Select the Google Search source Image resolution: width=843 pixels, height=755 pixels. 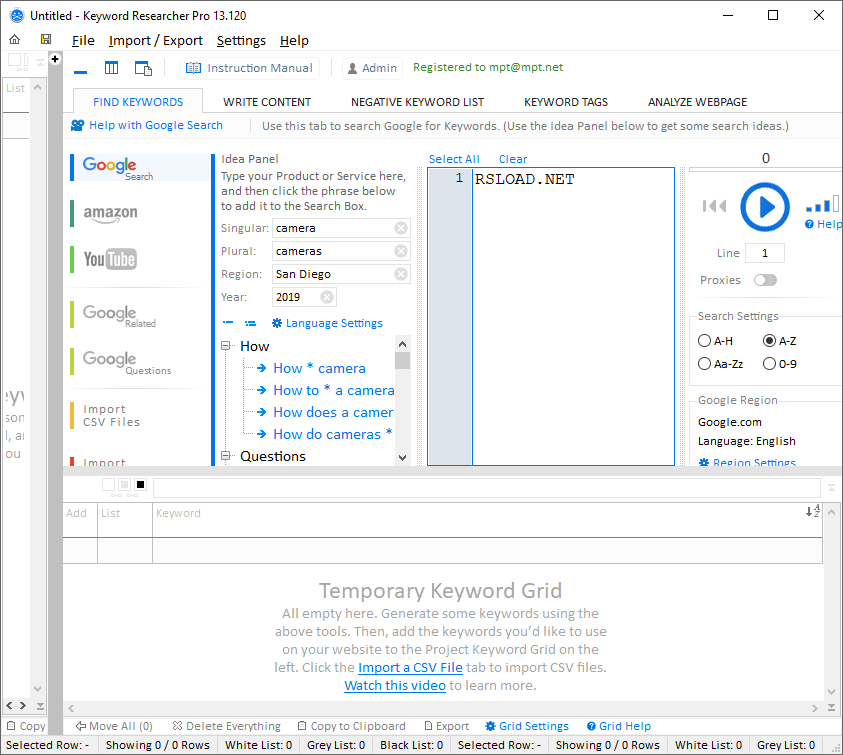(x=141, y=168)
